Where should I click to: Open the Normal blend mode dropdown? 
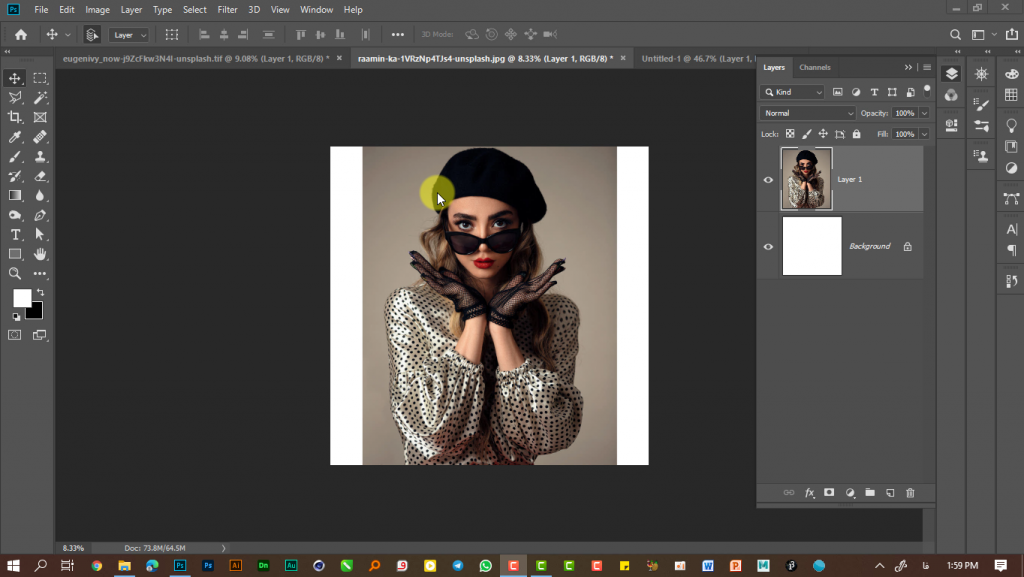[808, 113]
